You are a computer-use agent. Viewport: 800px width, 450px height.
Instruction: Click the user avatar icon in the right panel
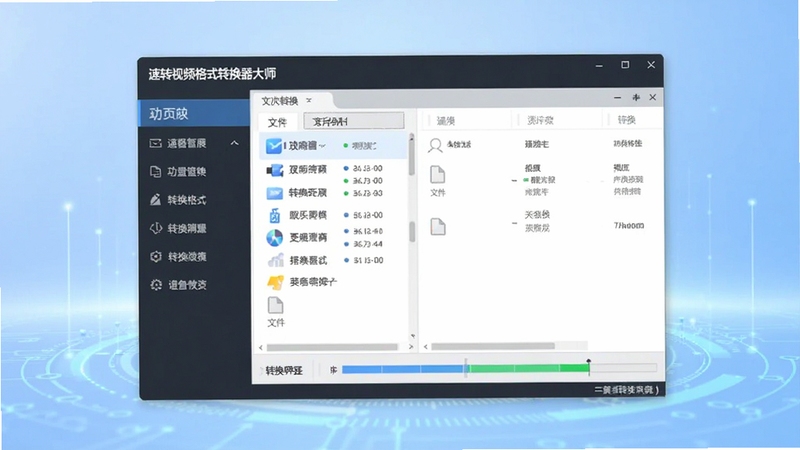coord(435,145)
